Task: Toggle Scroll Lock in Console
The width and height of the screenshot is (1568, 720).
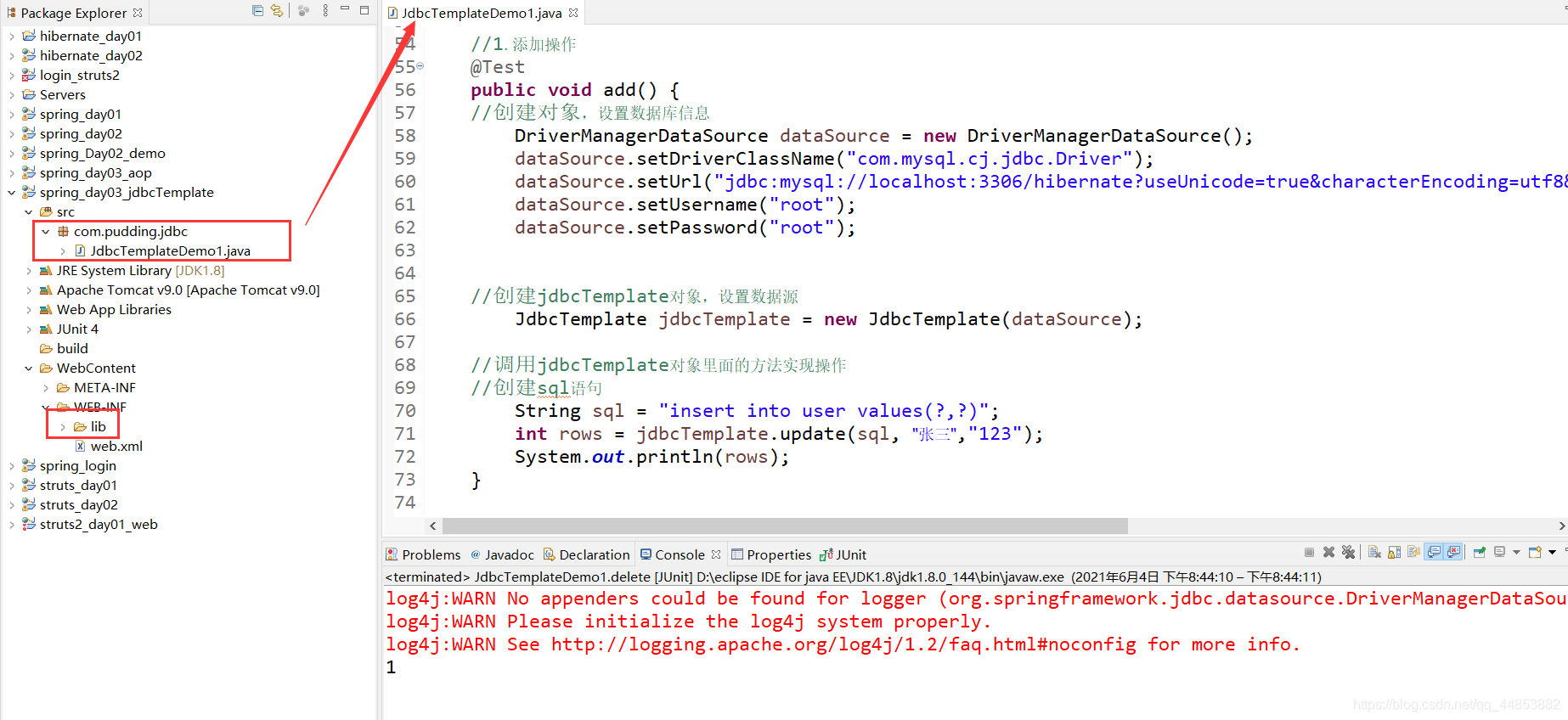Action: (x=1394, y=552)
